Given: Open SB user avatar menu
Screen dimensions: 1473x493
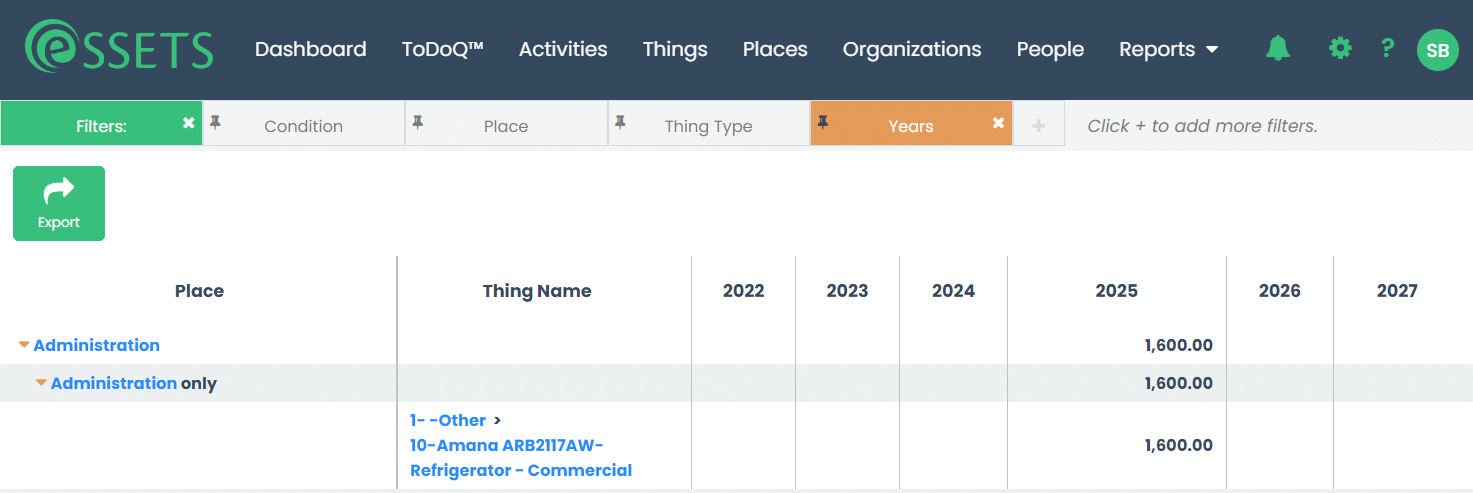Looking at the screenshot, I should point(1438,50).
